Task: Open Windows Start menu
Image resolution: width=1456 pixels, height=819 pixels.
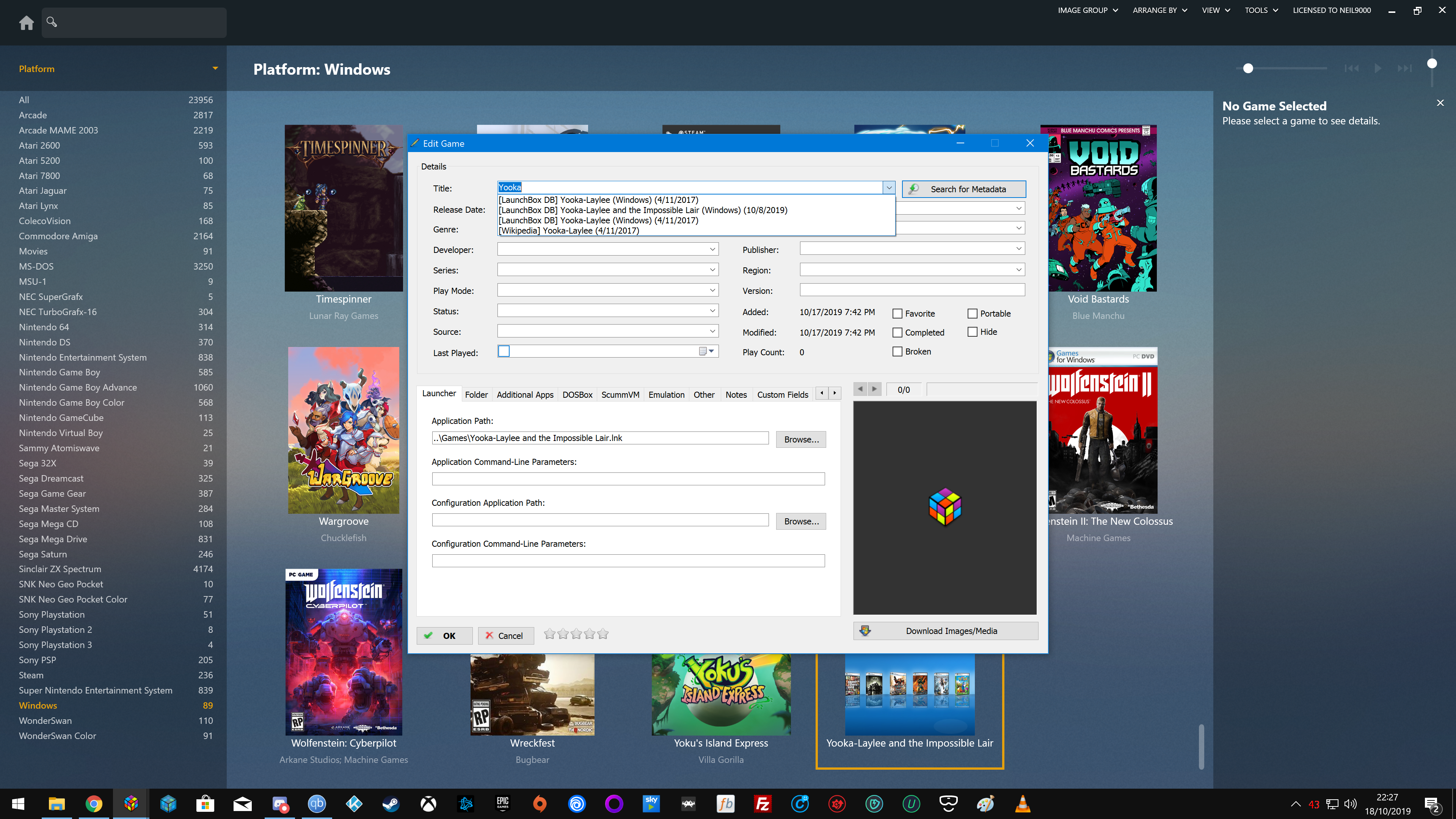Action: pos(18,803)
